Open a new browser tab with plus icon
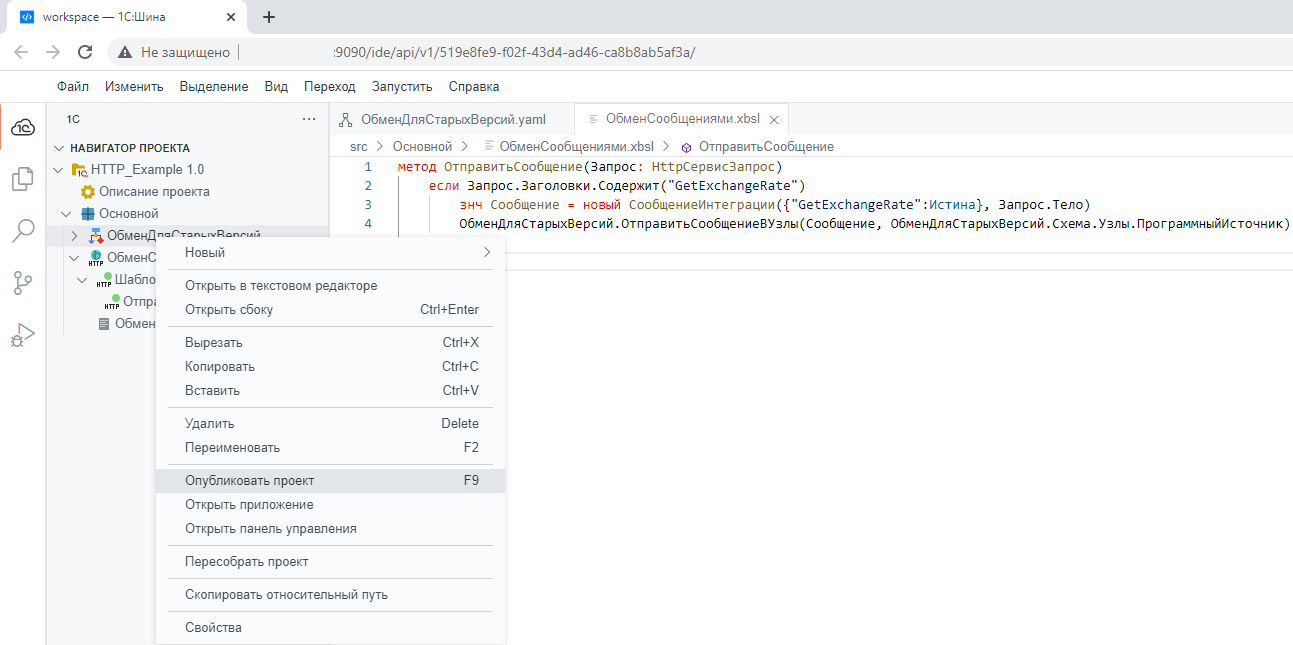1293x645 pixels. click(x=268, y=17)
